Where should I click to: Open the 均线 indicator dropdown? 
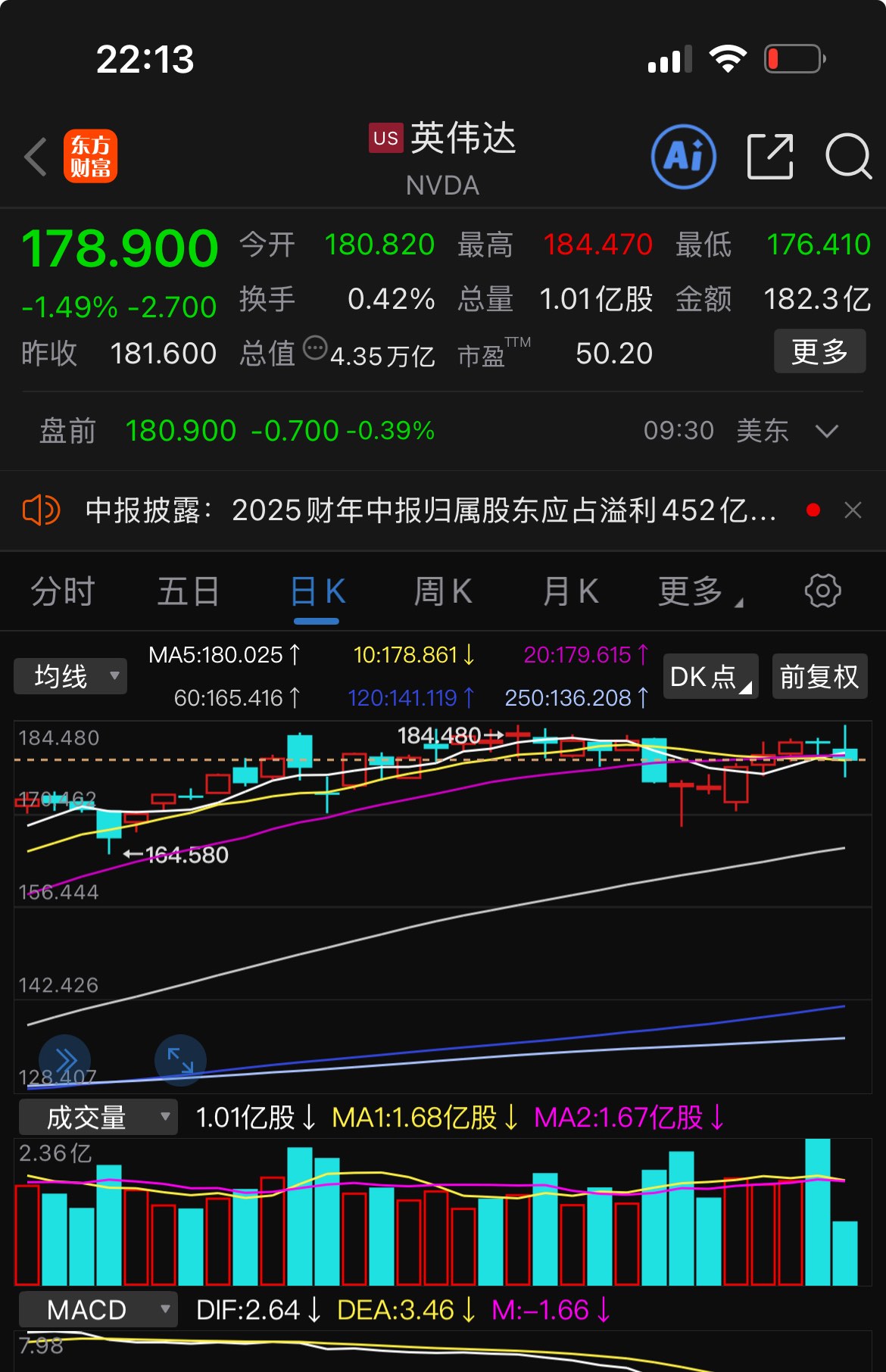pos(70,676)
